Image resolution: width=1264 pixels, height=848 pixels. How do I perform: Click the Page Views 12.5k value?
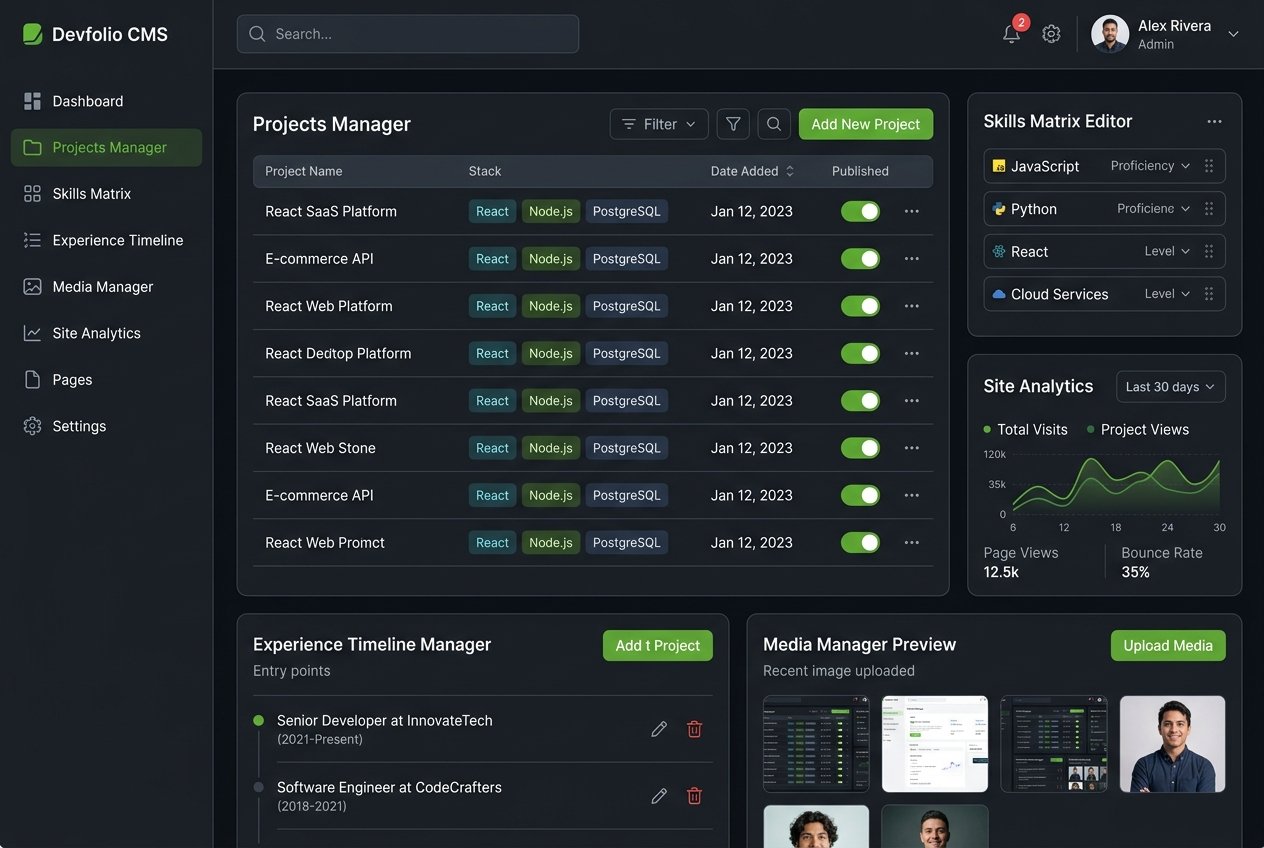click(1001, 572)
